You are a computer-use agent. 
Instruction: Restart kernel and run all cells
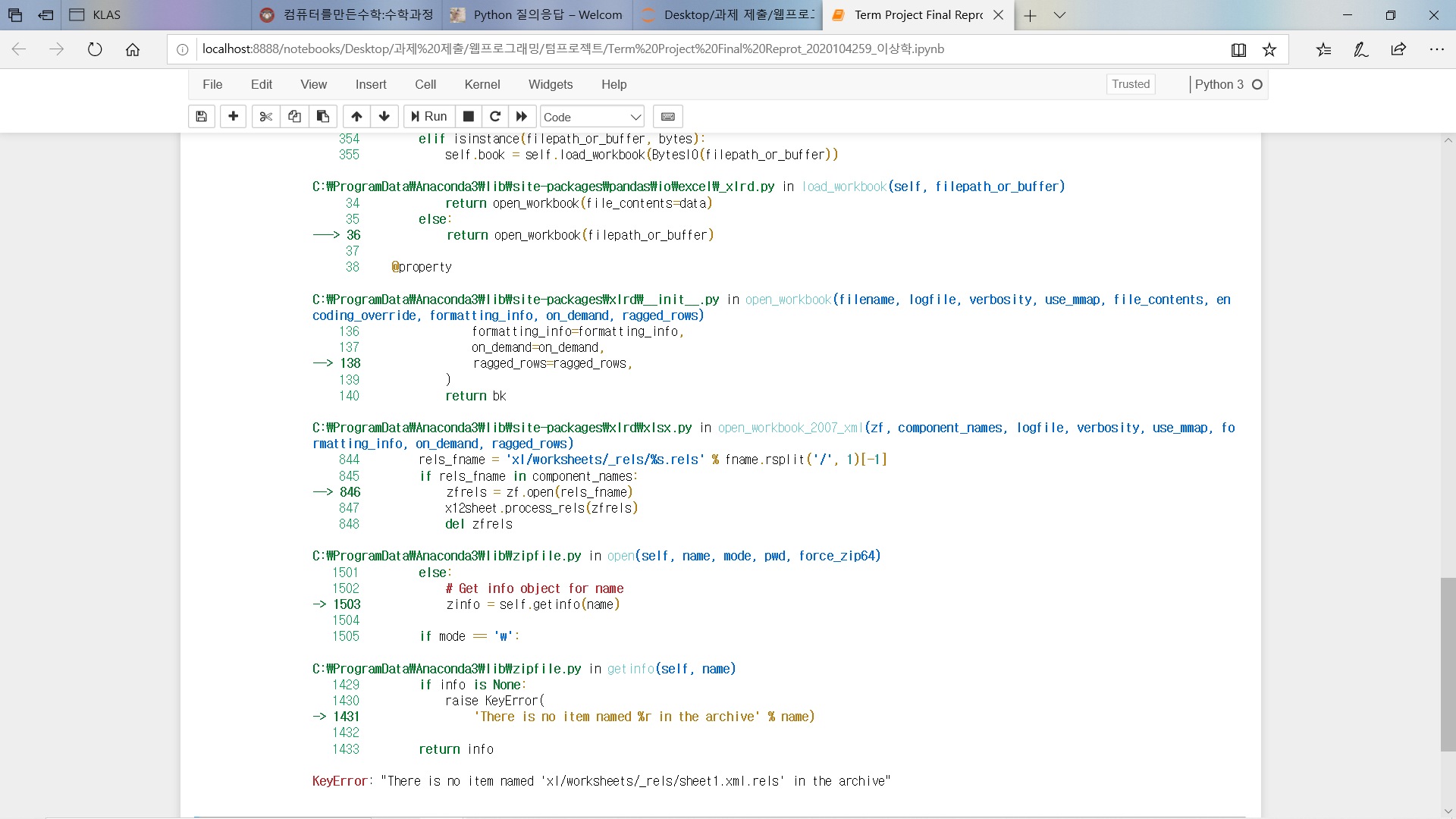522,116
